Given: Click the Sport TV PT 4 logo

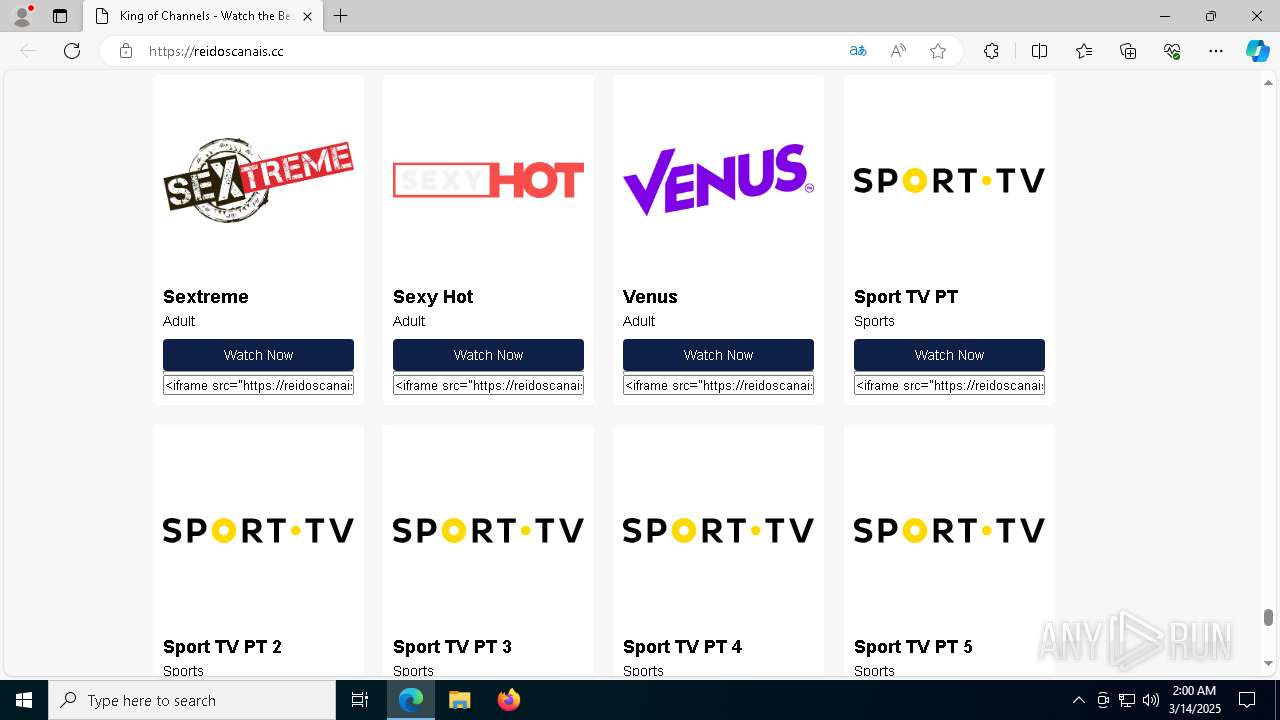Looking at the screenshot, I should pos(718,530).
